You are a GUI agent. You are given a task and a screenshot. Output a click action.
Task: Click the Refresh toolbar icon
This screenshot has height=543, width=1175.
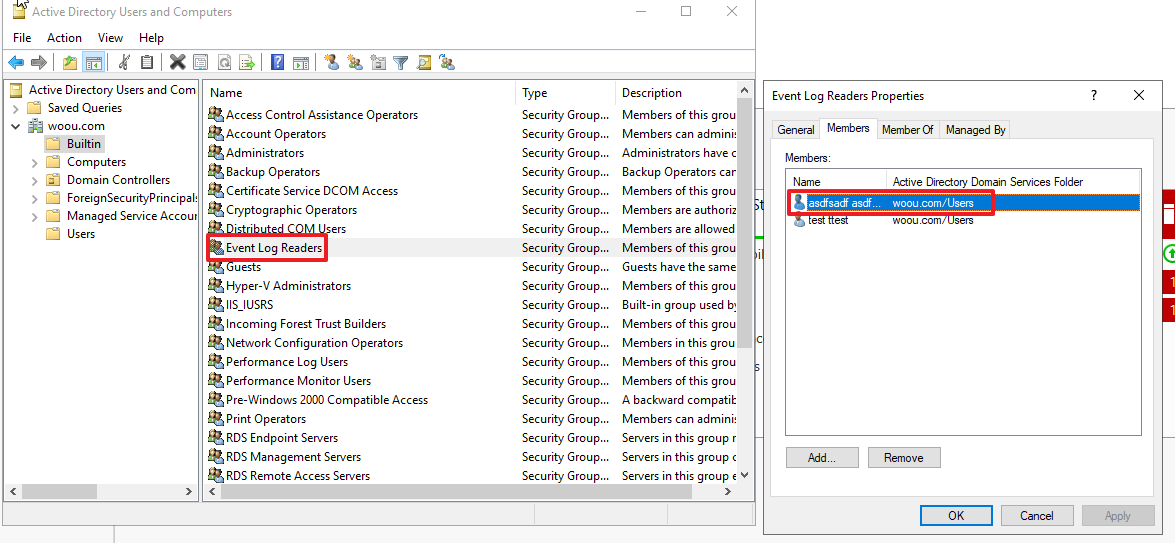[223, 63]
